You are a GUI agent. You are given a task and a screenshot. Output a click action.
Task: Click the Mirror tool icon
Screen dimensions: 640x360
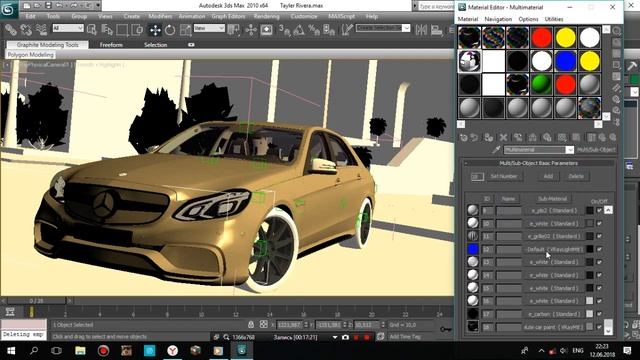point(421,30)
